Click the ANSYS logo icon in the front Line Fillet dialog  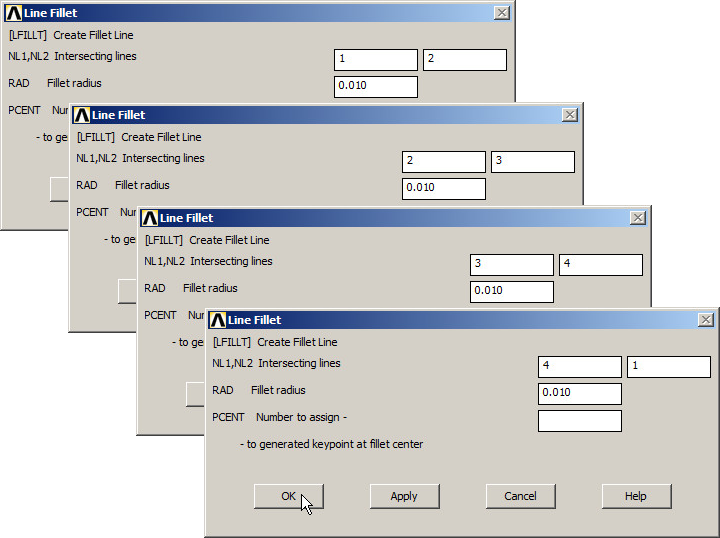(217, 320)
